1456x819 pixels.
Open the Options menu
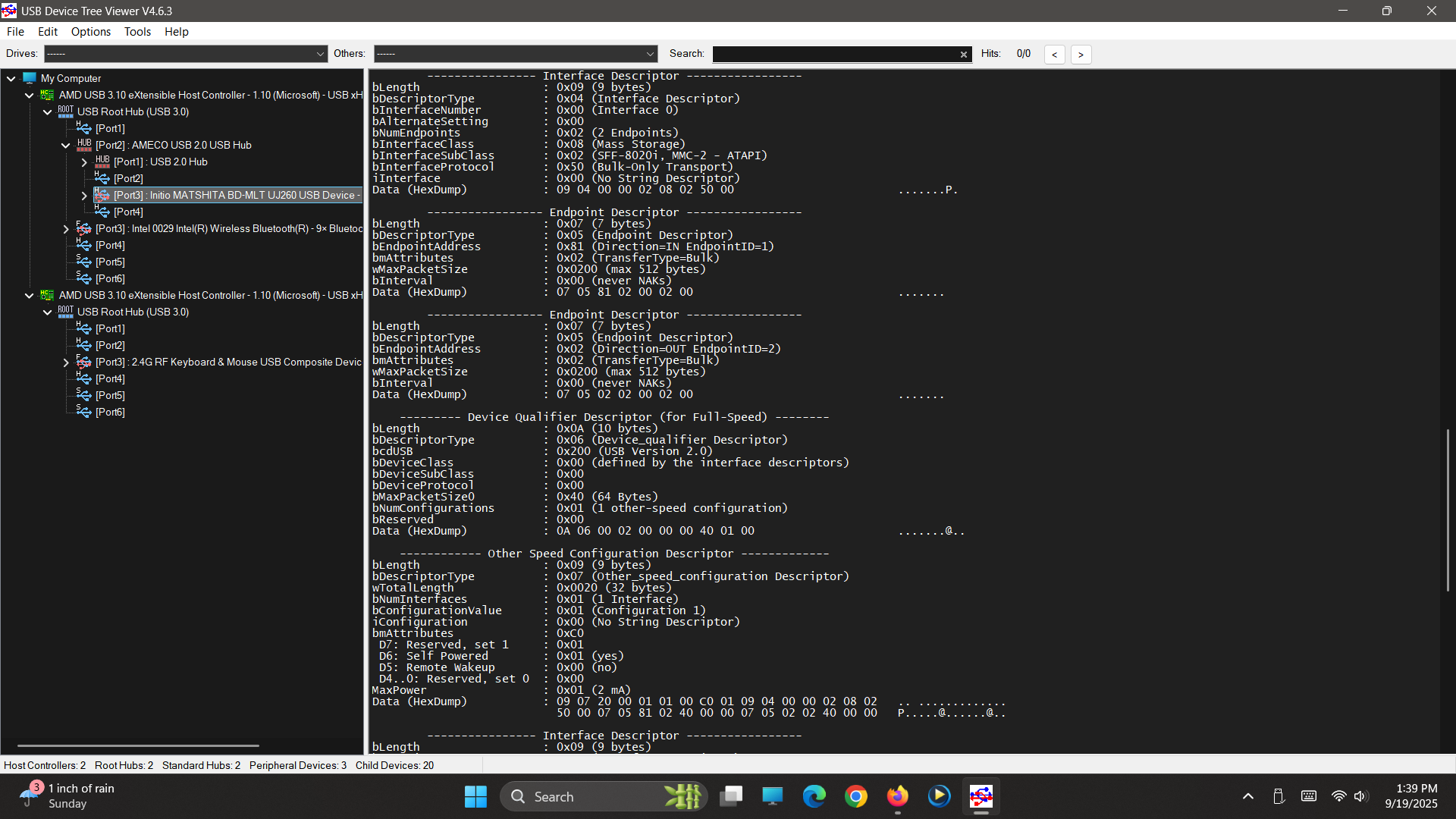click(x=91, y=31)
